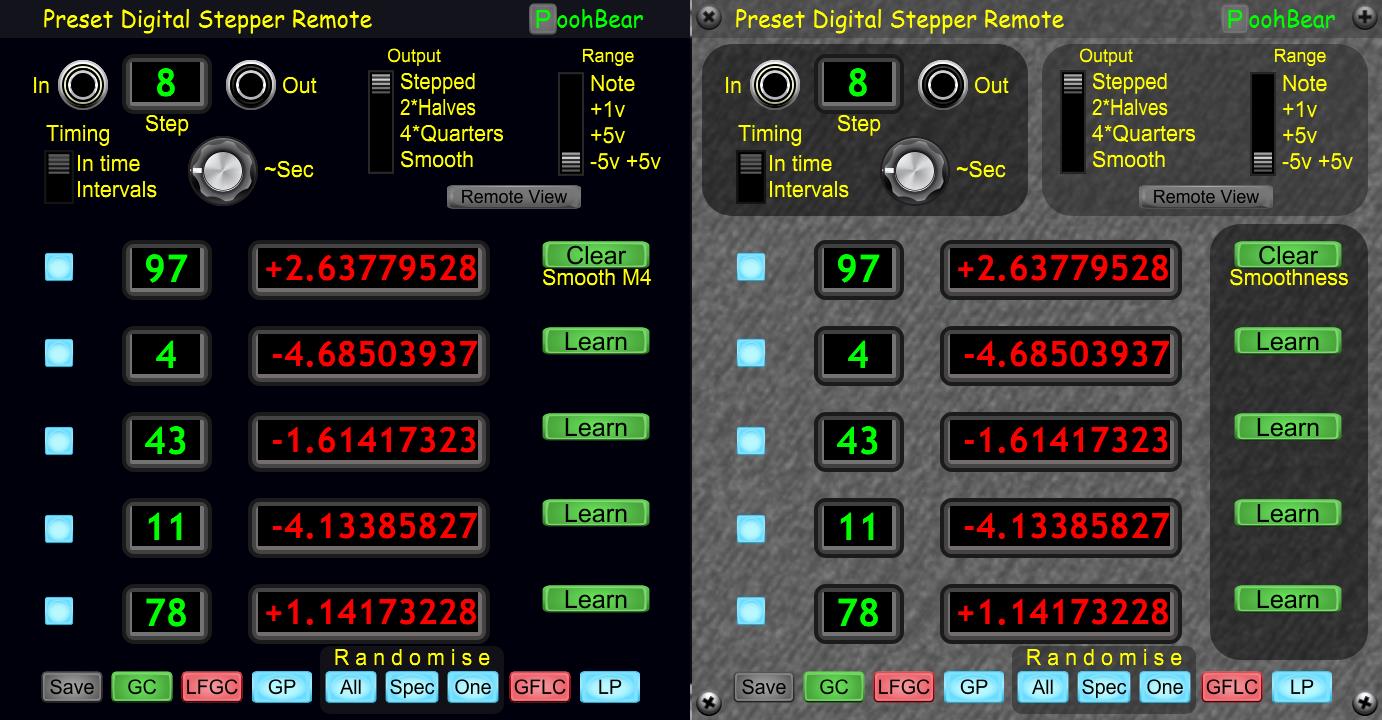Screen dimensions: 1382x720
Task: Toggle the blue LED beside 43 on grey panel
Action: [x=751, y=440]
